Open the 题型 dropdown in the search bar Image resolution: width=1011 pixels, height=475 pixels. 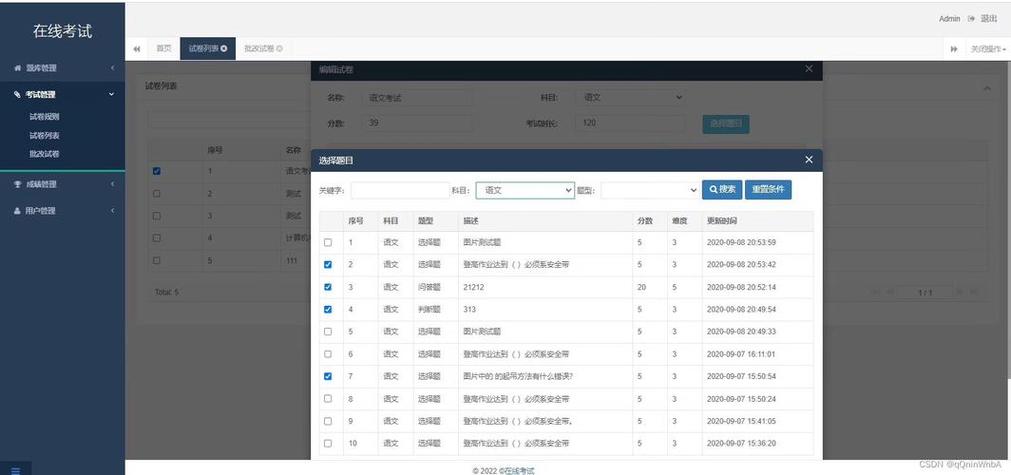tap(650, 189)
